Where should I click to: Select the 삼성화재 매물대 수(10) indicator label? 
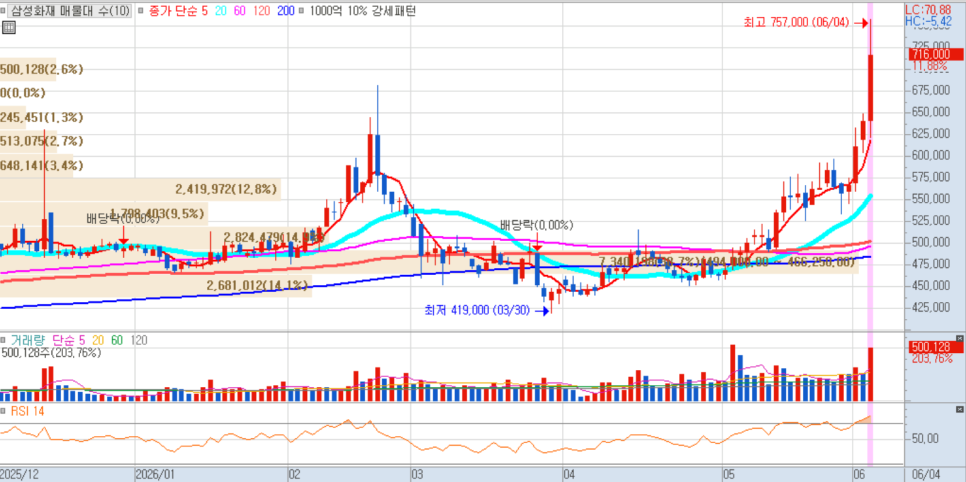point(71,10)
